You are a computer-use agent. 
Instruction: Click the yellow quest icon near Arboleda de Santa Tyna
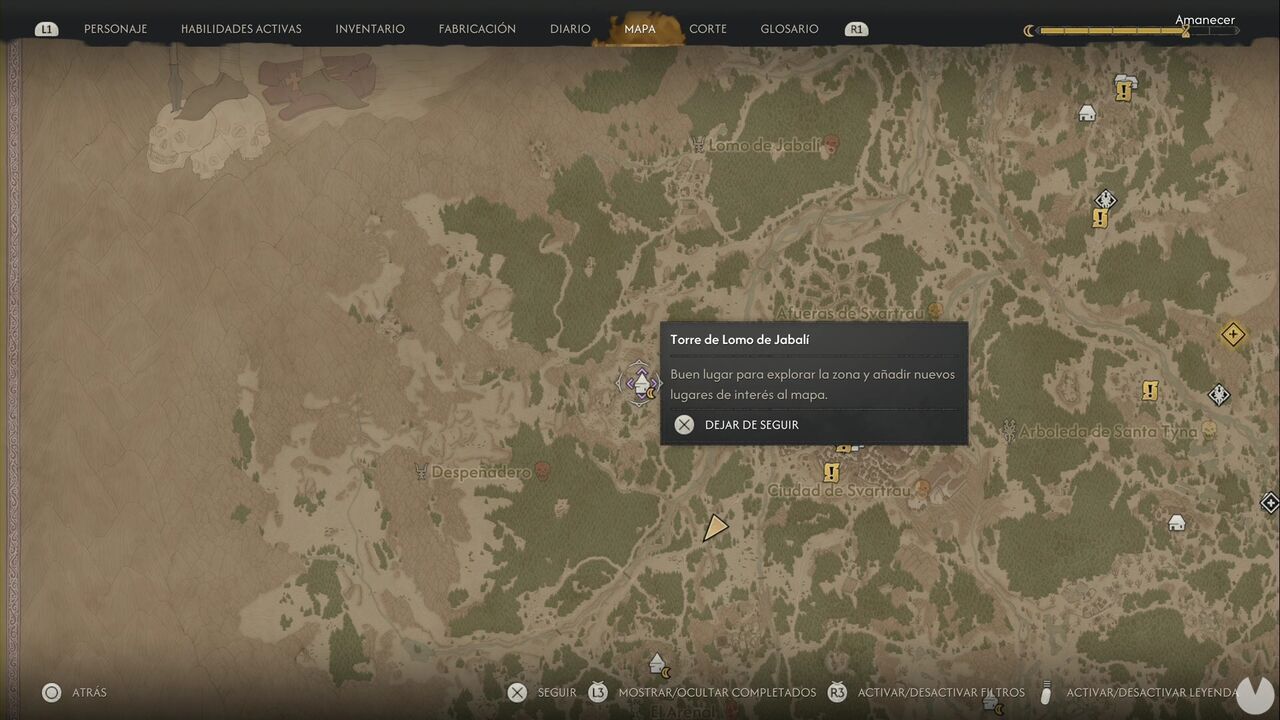[x=1150, y=390]
